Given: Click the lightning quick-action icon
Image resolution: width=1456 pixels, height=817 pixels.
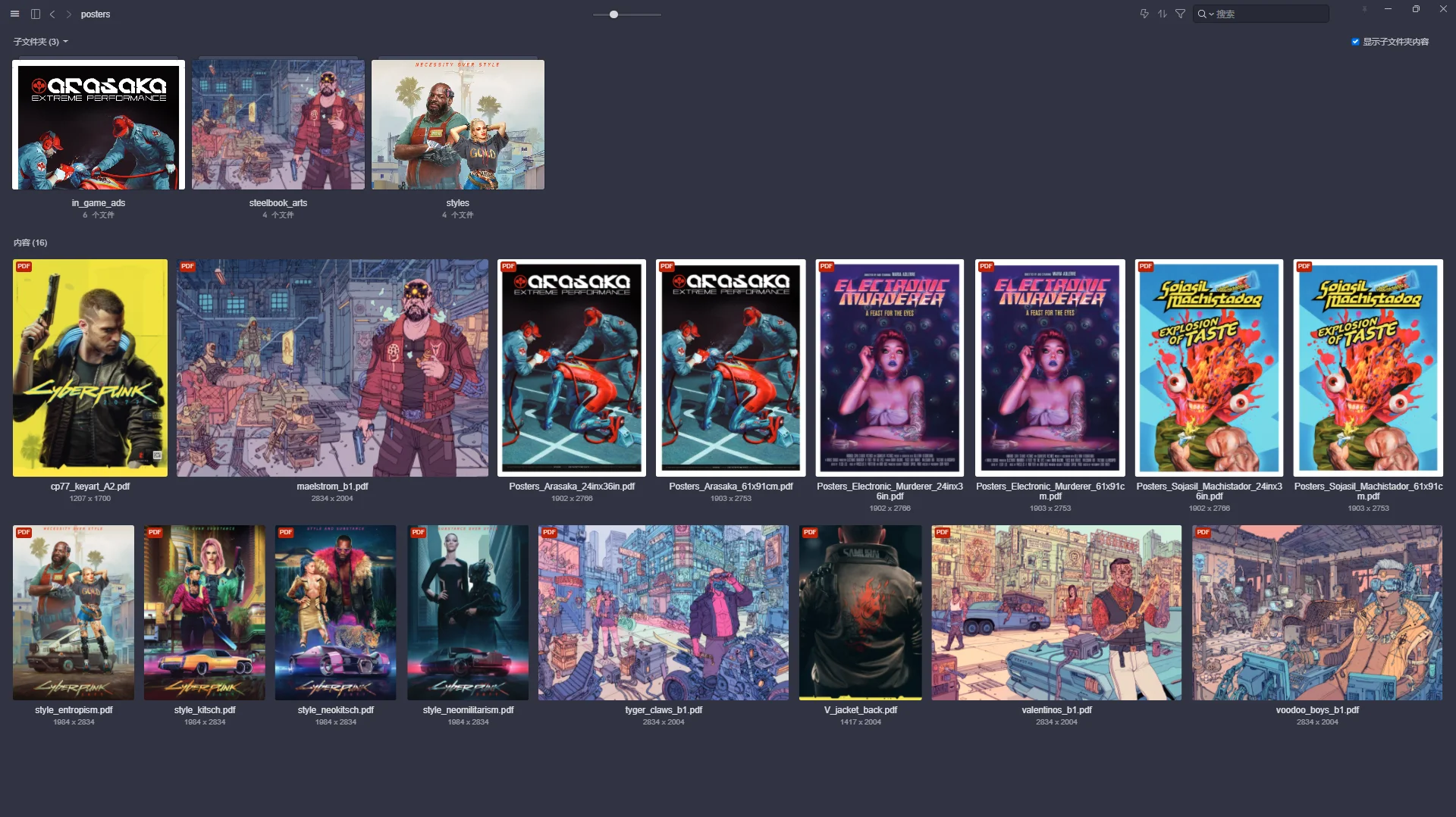Looking at the screenshot, I should point(1144,14).
